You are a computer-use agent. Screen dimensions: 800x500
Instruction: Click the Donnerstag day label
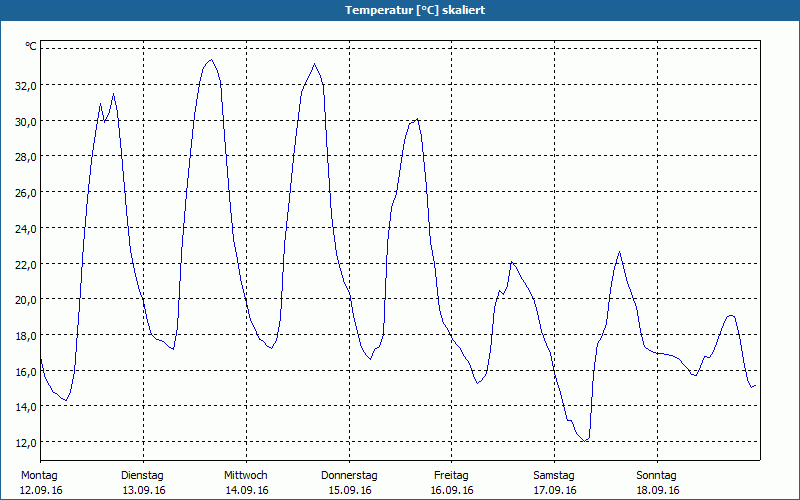349,475
